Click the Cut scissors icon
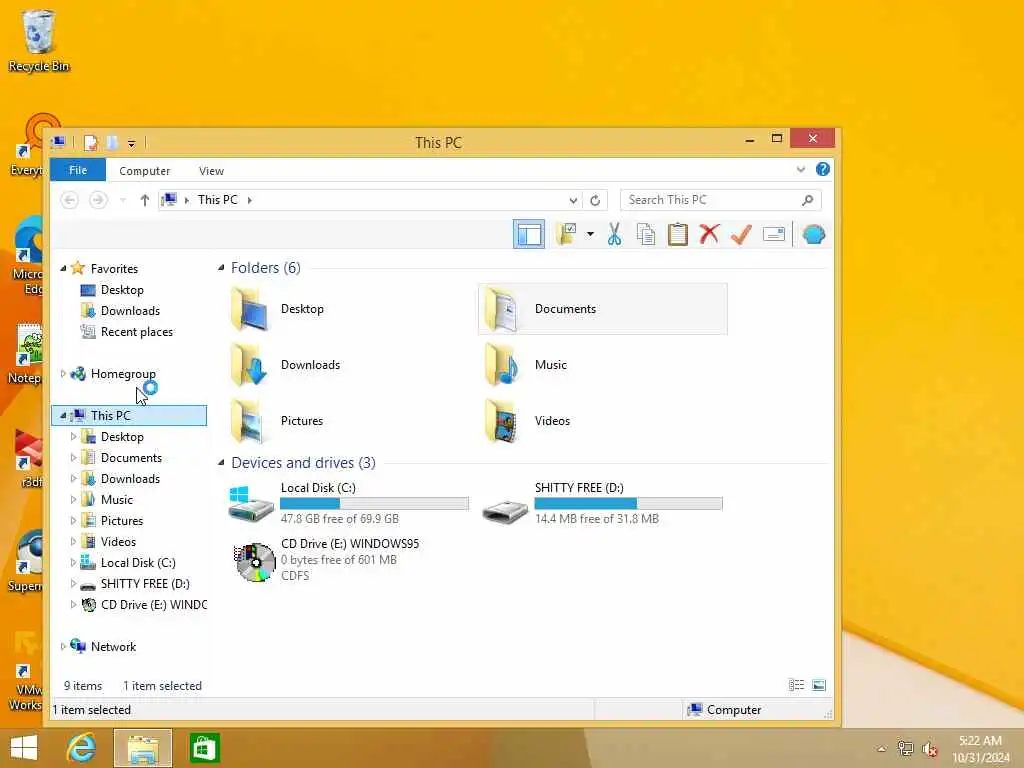 (614, 234)
